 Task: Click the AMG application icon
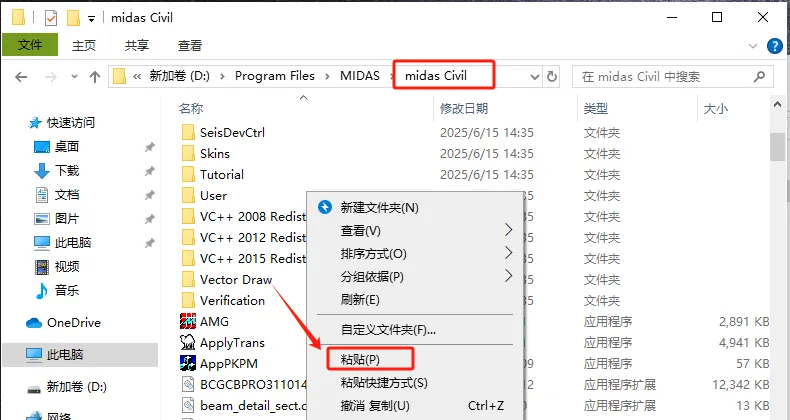click(x=188, y=321)
